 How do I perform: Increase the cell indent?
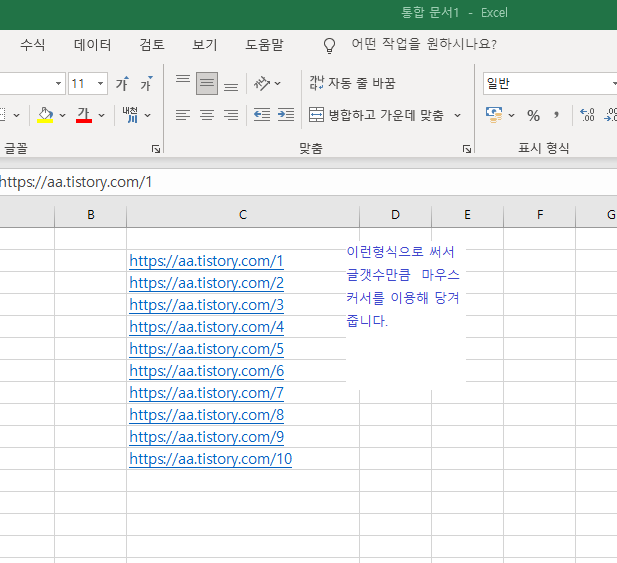click(286, 115)
